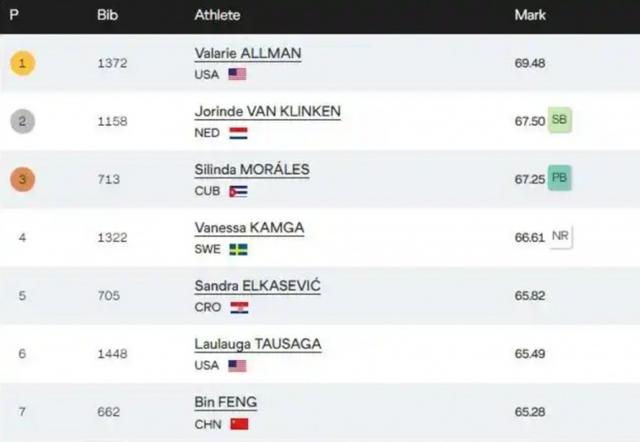Open Jorinde VAN KLINKEN profile link
Image resolution: width=640 pixels, height=442 pixels.
tap(267, 111)
